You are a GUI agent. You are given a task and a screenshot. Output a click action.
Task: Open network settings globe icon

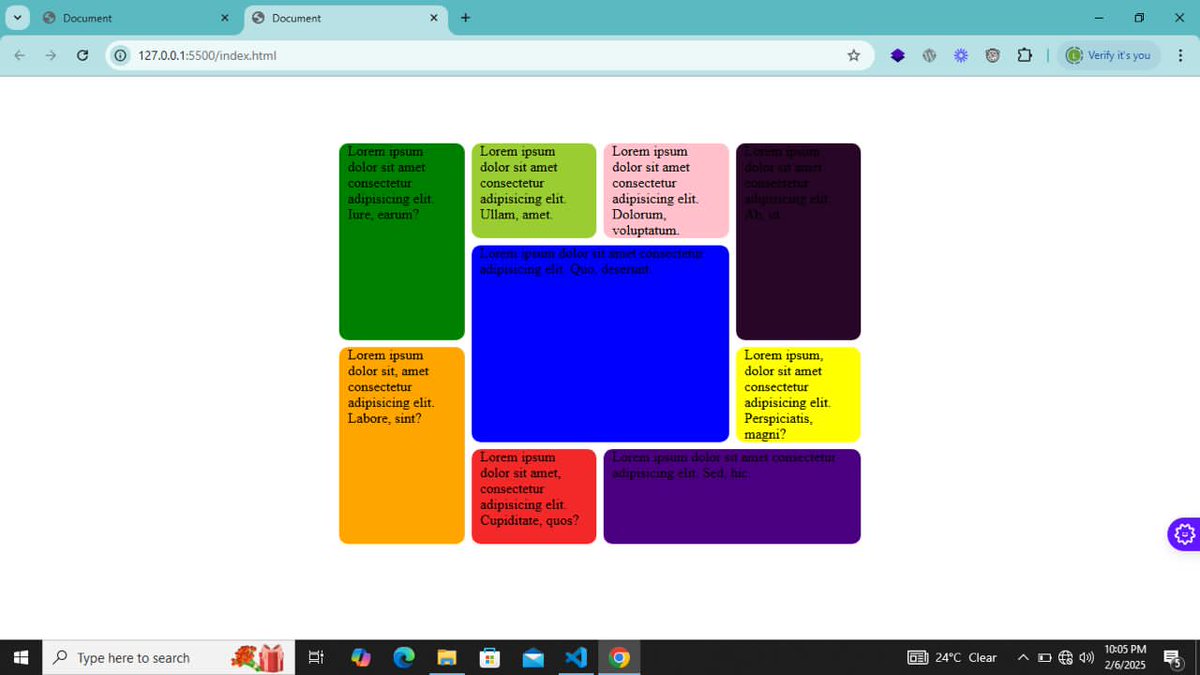(x=1065, y=657)
